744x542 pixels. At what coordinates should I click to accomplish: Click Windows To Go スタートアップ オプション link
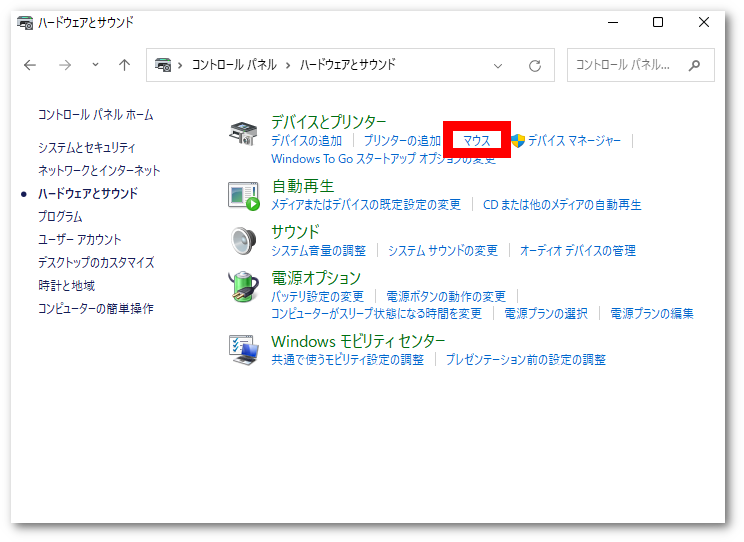(383, 159)
